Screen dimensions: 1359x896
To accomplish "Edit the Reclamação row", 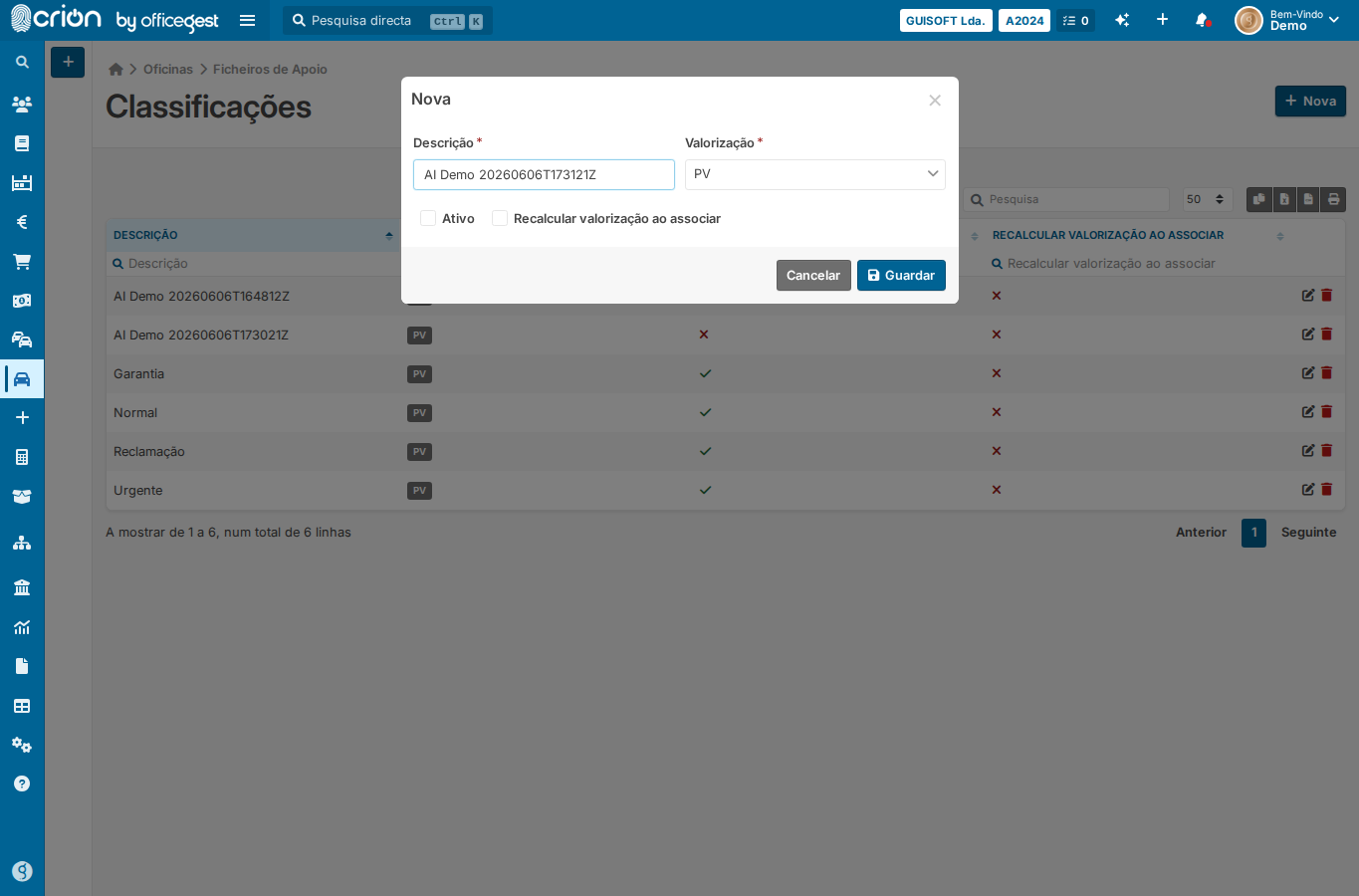I will [1308, 451].
